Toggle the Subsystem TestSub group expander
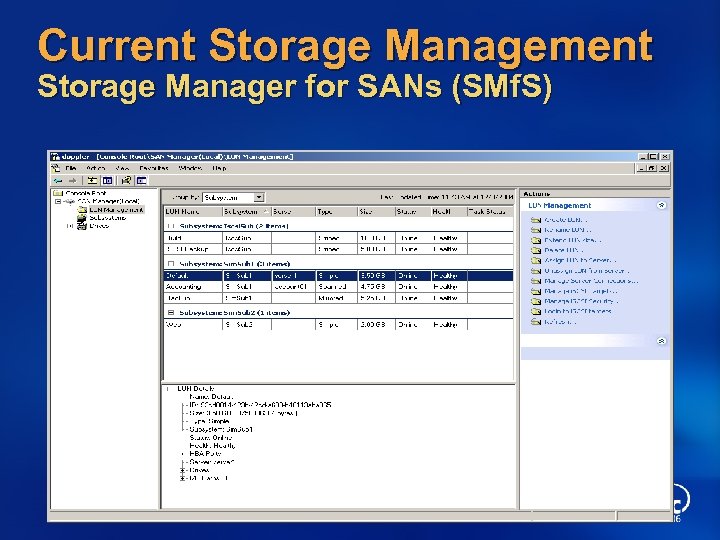Viewport: 720px width, 540px height. [171, 226]
